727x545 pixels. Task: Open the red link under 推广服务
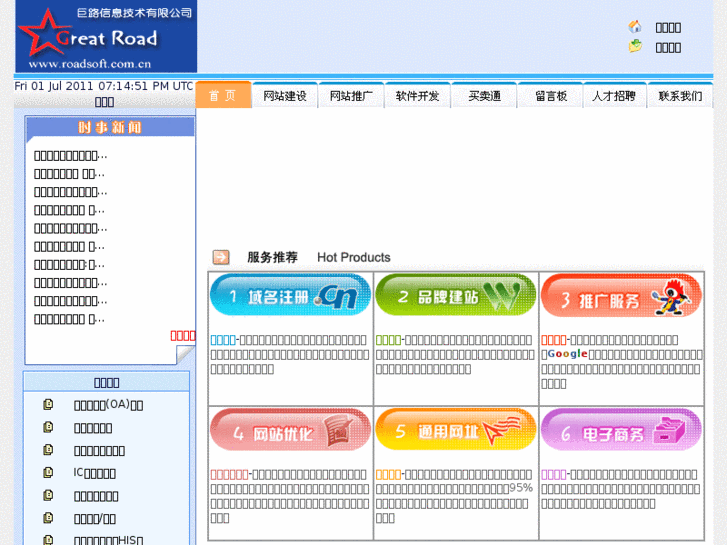coord(554,340)
